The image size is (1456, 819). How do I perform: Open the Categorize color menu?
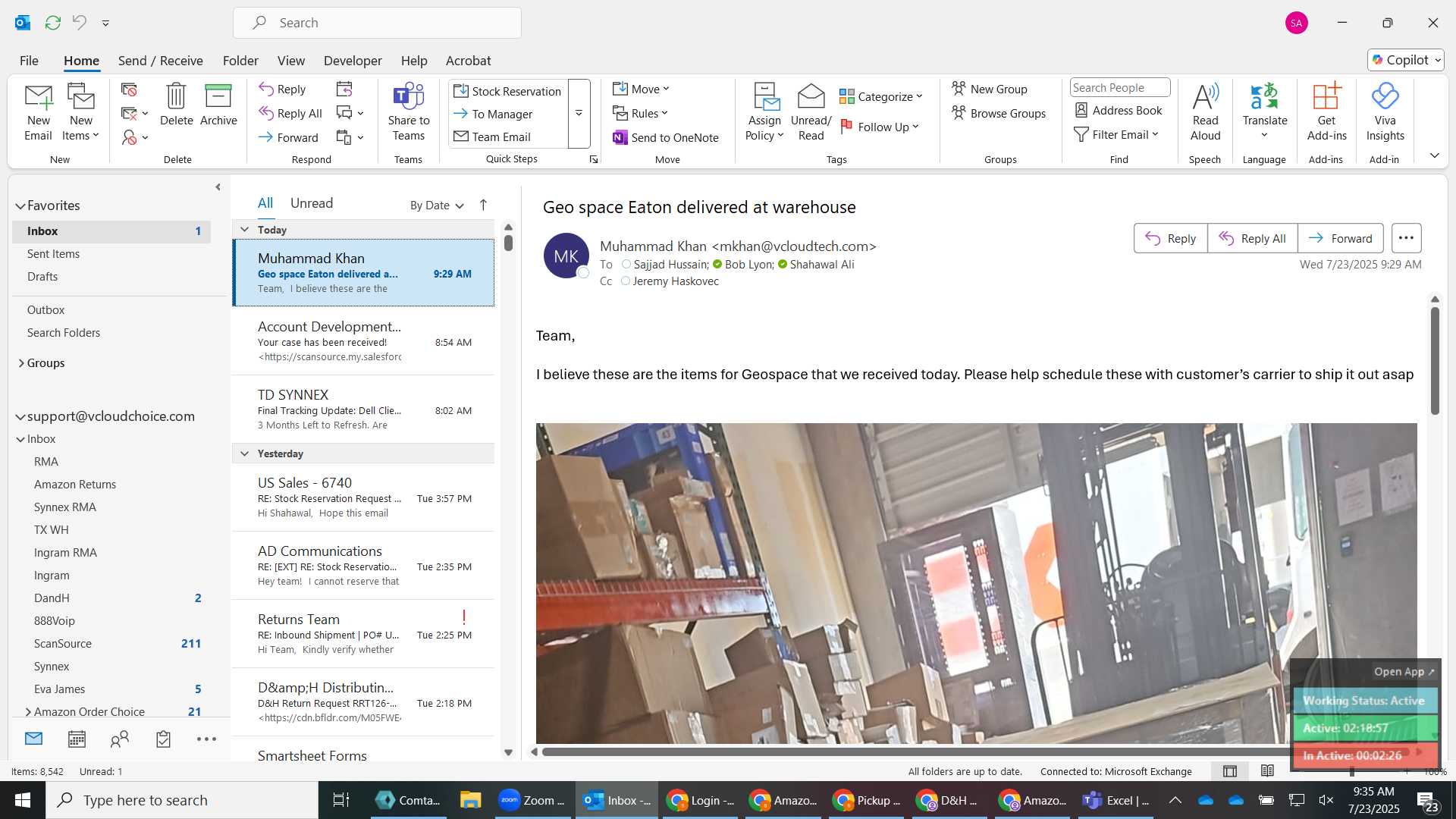tap(881, 96)
